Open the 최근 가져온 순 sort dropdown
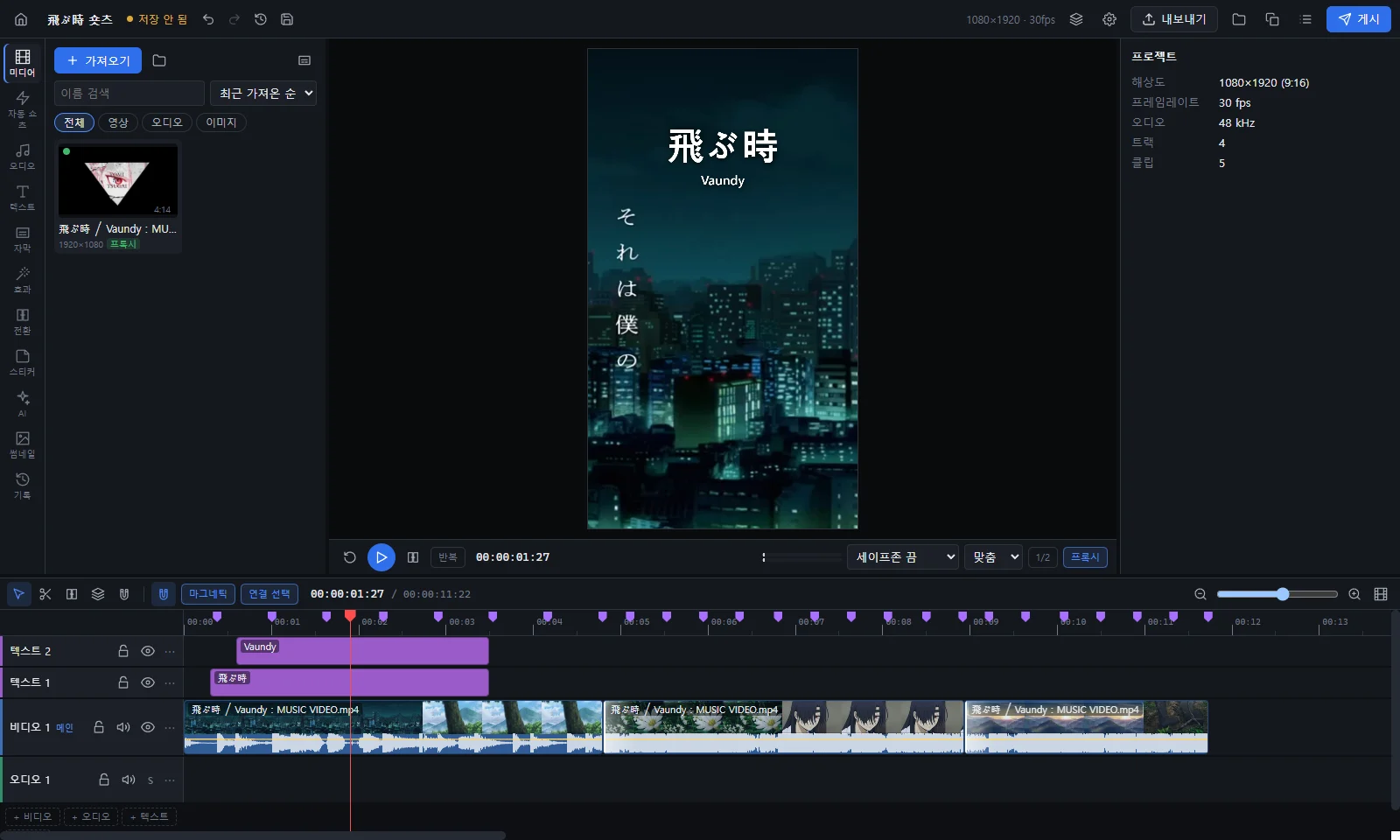 pyautogui.click(x=263, y=94)
